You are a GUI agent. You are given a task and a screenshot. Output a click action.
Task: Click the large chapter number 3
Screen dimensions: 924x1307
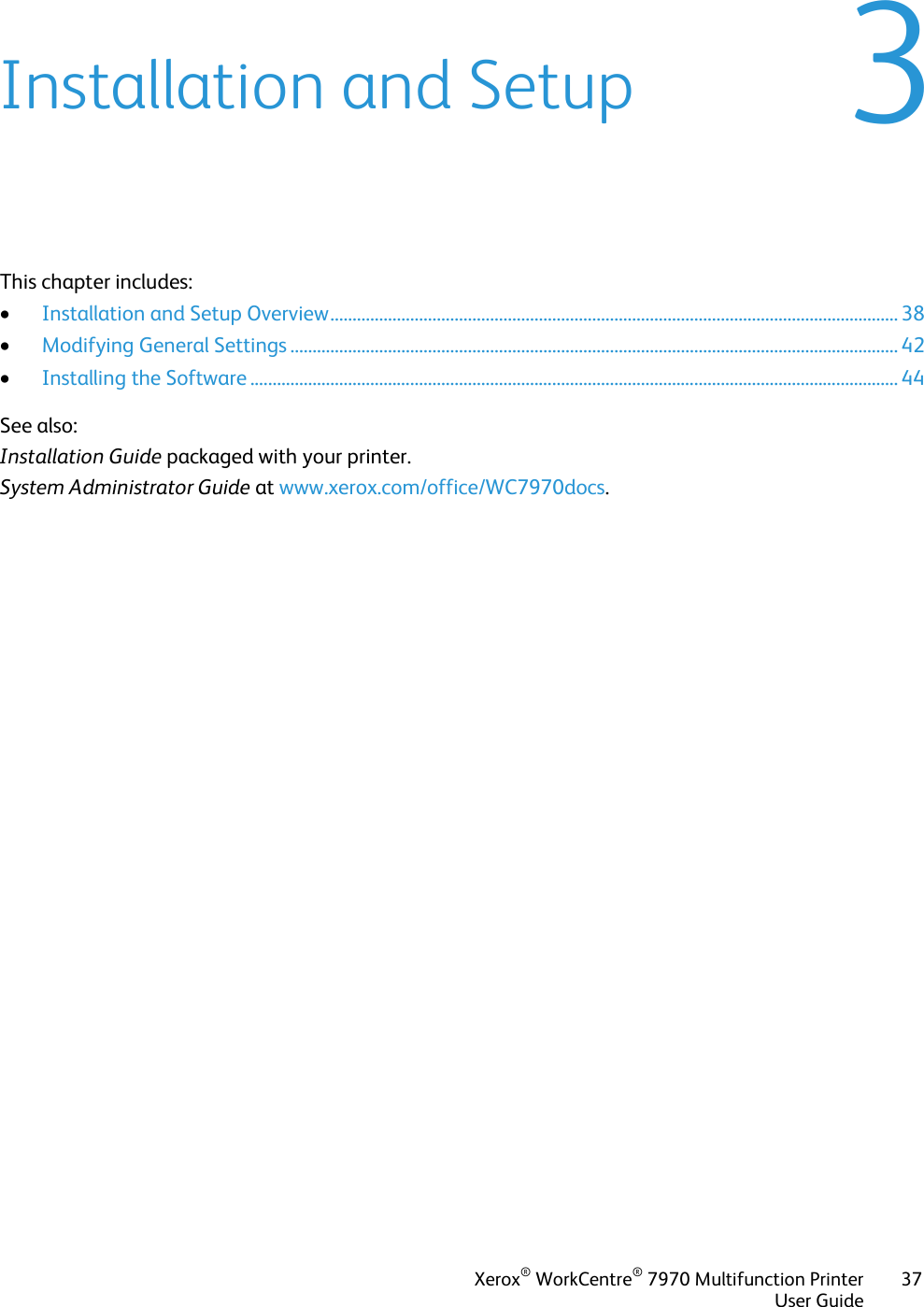coord(889,64)
